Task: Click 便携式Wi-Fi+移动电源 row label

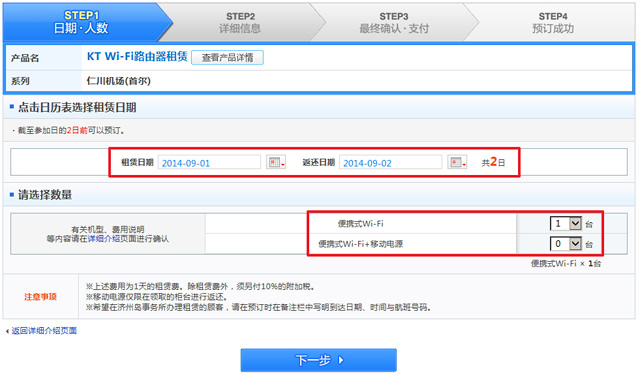Action: point(361,244)
